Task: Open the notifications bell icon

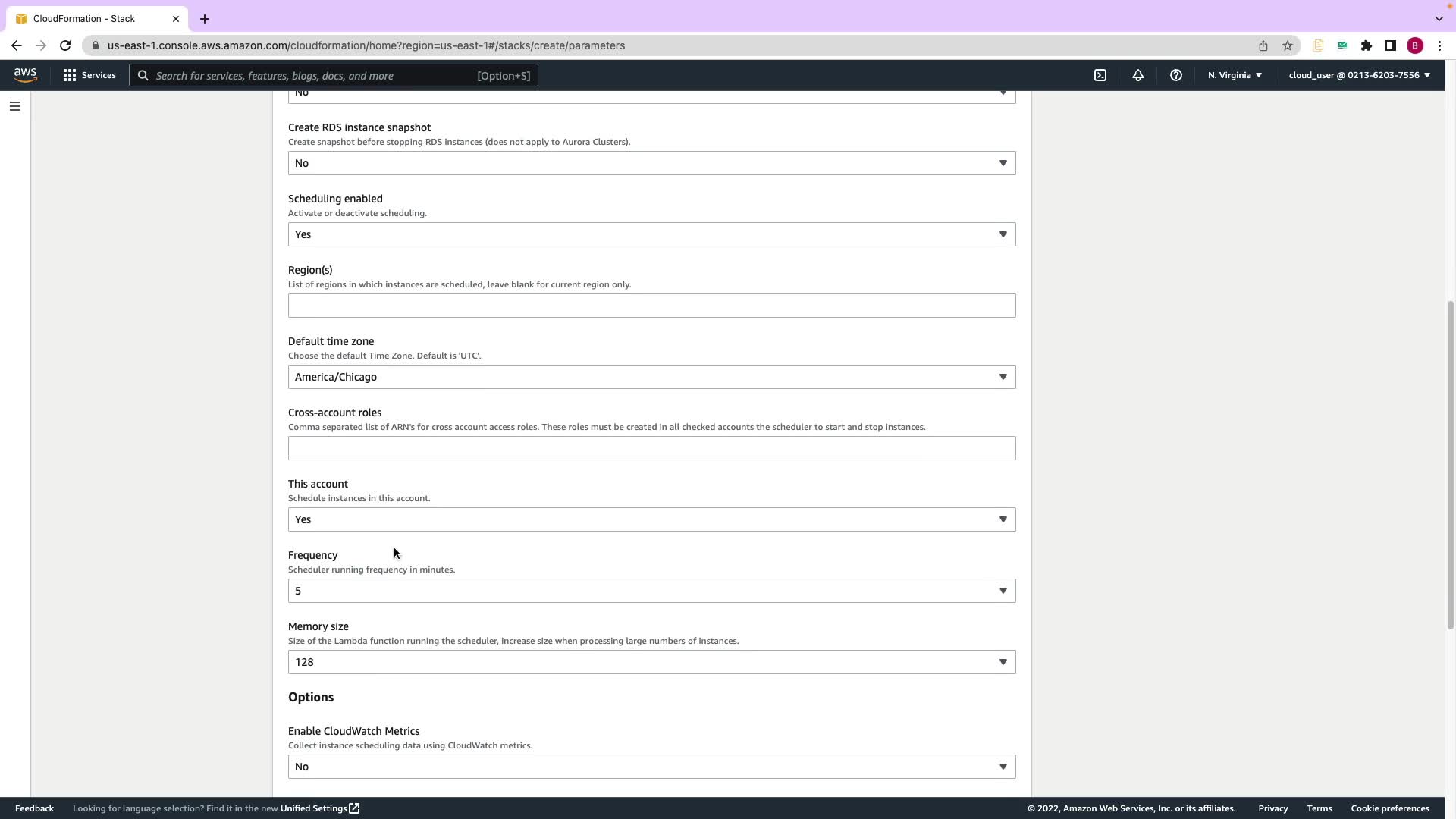Action: [x=1138, y=75]
